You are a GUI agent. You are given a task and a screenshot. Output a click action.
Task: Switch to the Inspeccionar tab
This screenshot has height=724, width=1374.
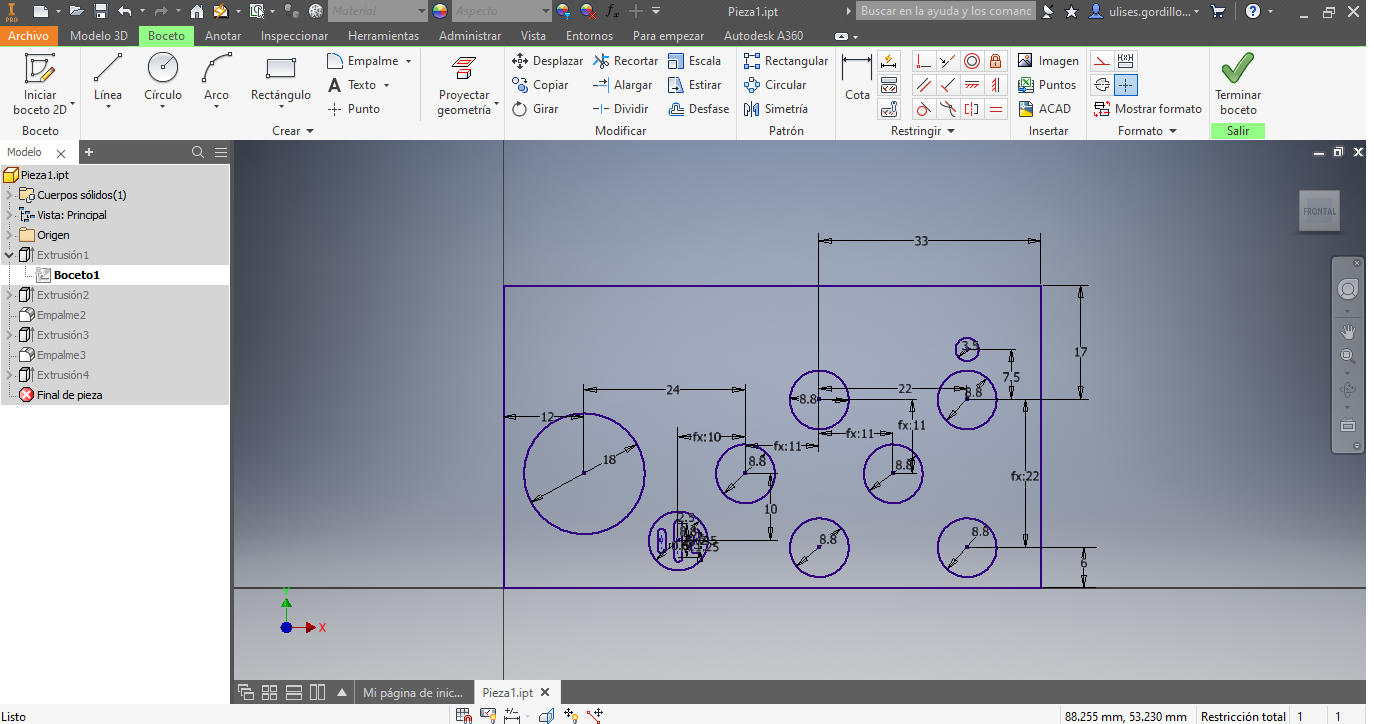pos(294,35)
